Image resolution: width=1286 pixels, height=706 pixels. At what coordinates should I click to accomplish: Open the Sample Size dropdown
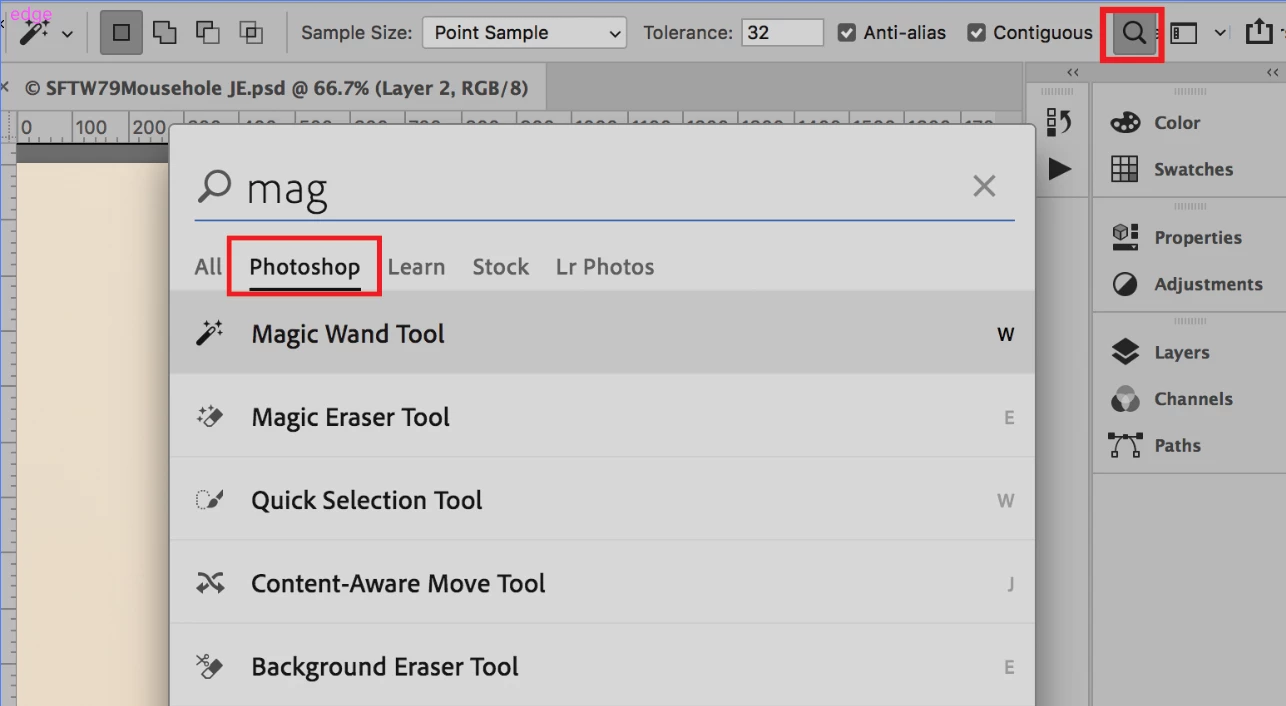point(524,33)
